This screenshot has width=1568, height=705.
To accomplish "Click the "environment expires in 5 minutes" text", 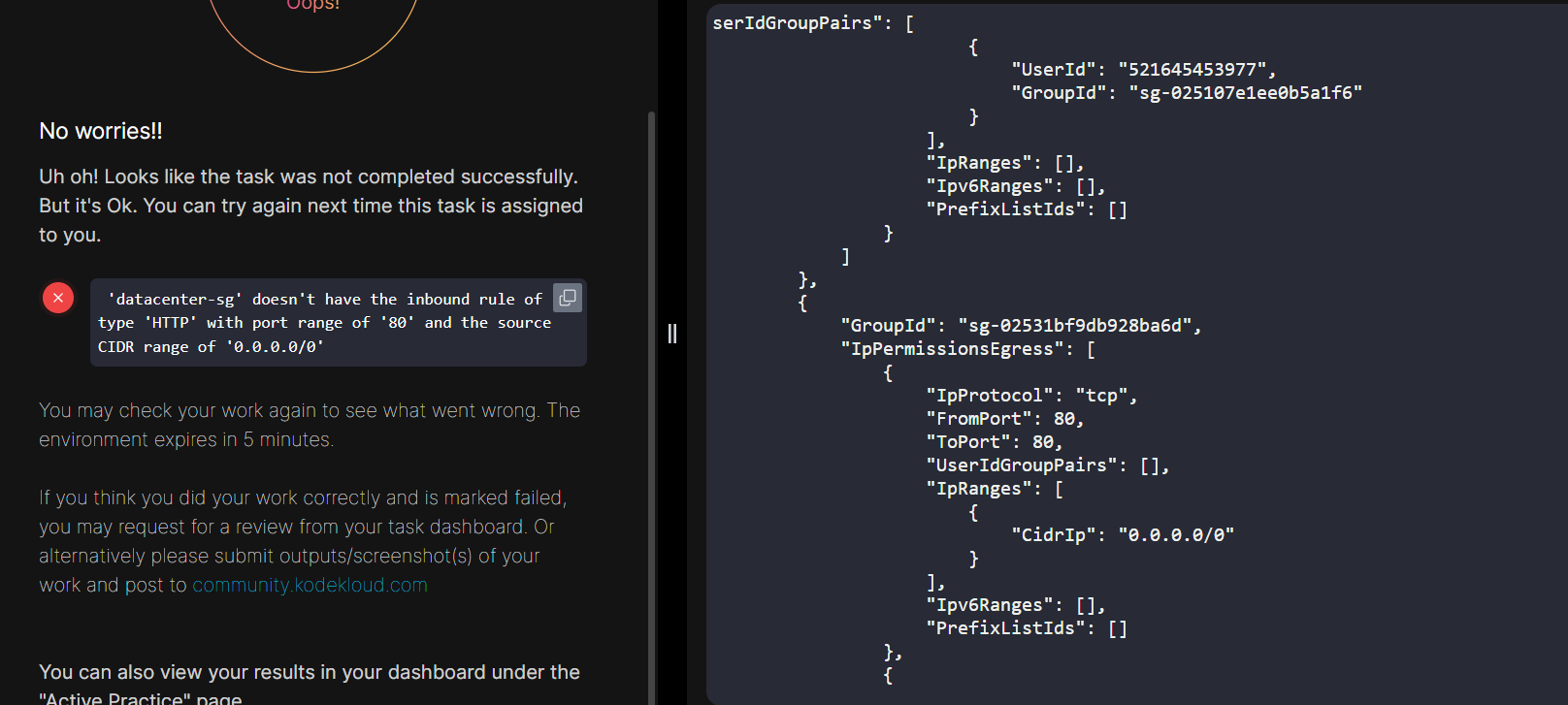I will 185,439.
